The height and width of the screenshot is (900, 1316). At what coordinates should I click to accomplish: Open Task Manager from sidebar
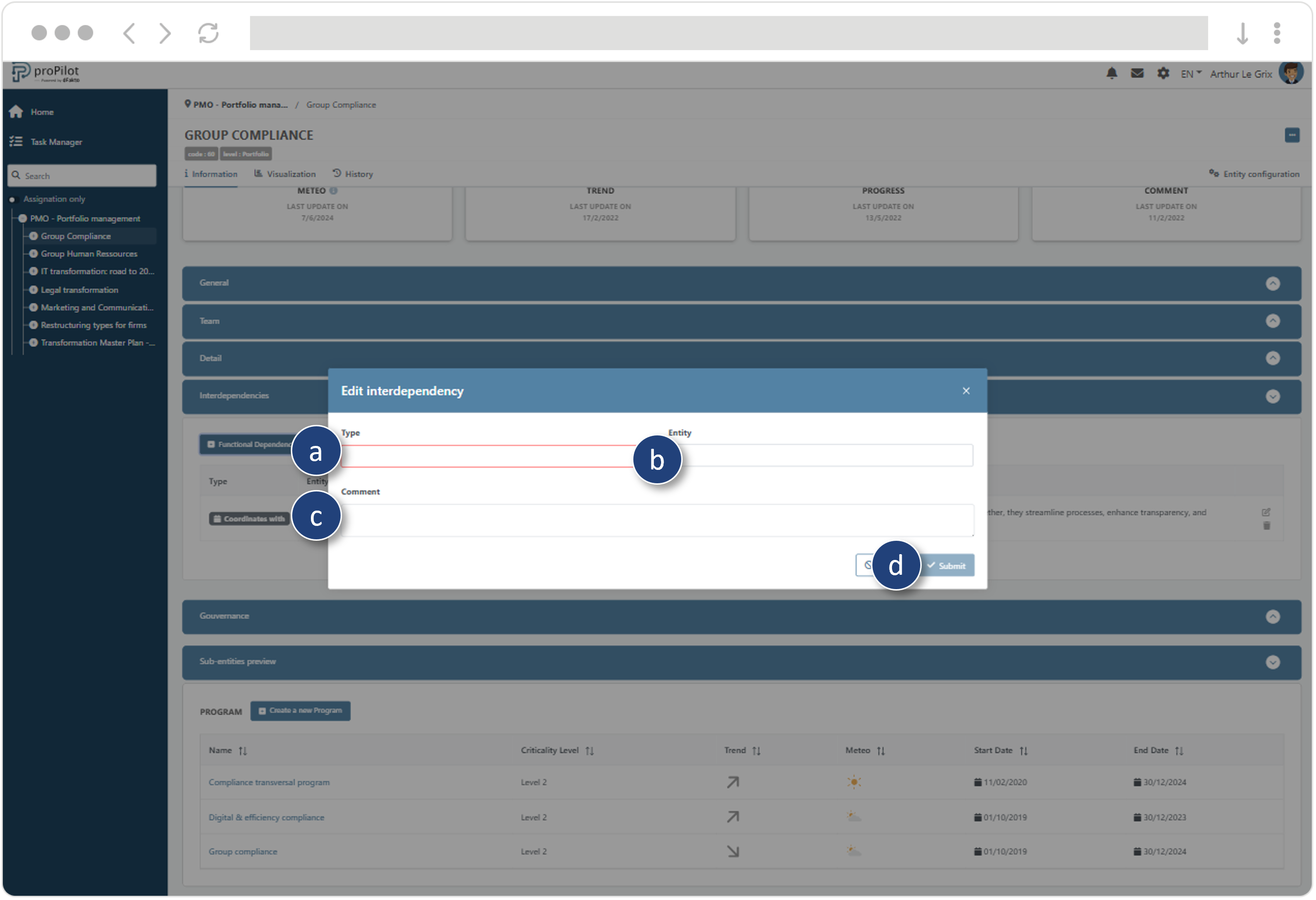point(56,142)
